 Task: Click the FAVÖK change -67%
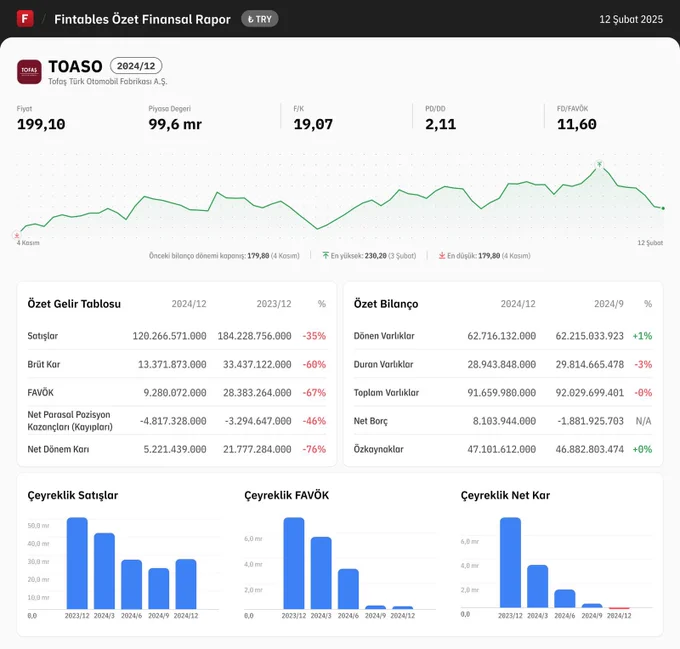(314, 393)
